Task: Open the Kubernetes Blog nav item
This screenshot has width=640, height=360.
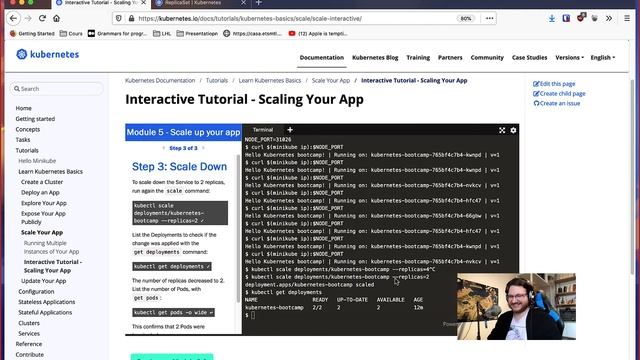Action: pyautogui.click(x=375, y=58)
